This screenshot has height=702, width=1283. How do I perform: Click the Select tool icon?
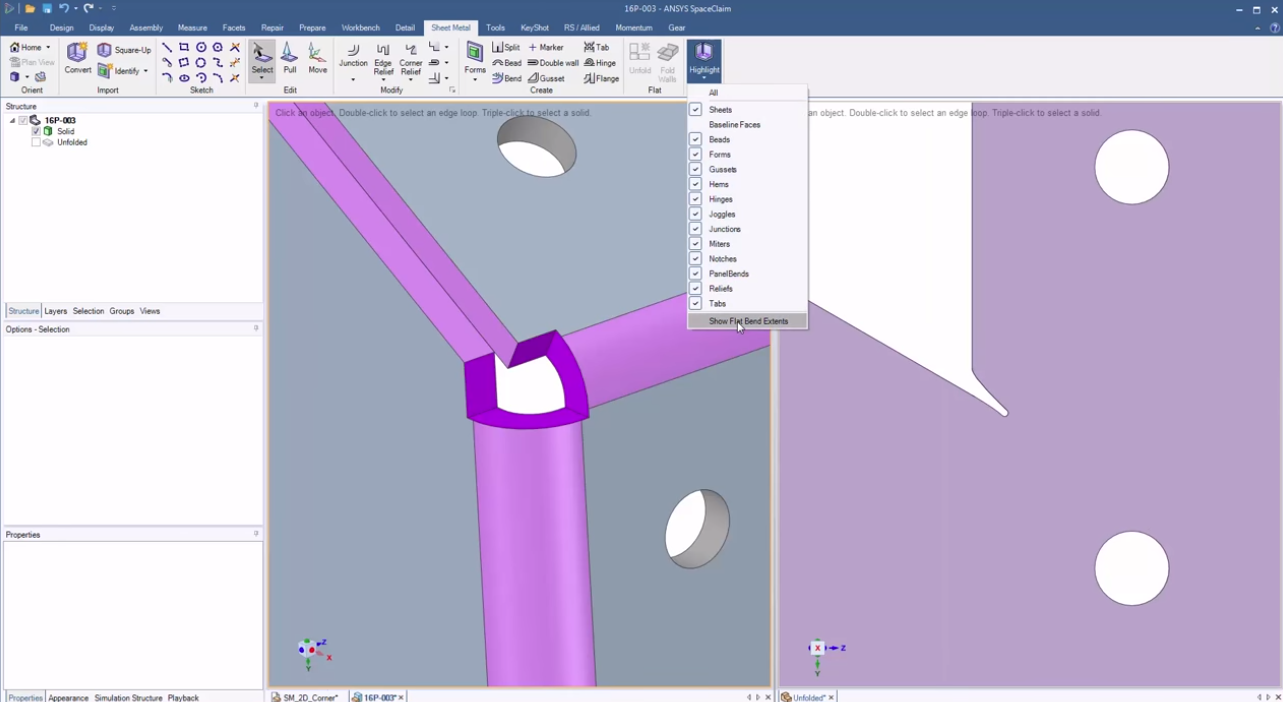click(x=262, y=54)
